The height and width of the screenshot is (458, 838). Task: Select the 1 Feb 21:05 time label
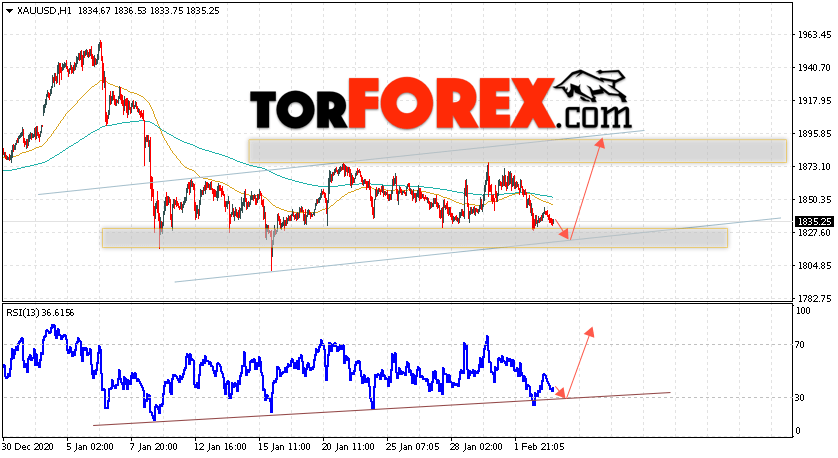(538, 446)
